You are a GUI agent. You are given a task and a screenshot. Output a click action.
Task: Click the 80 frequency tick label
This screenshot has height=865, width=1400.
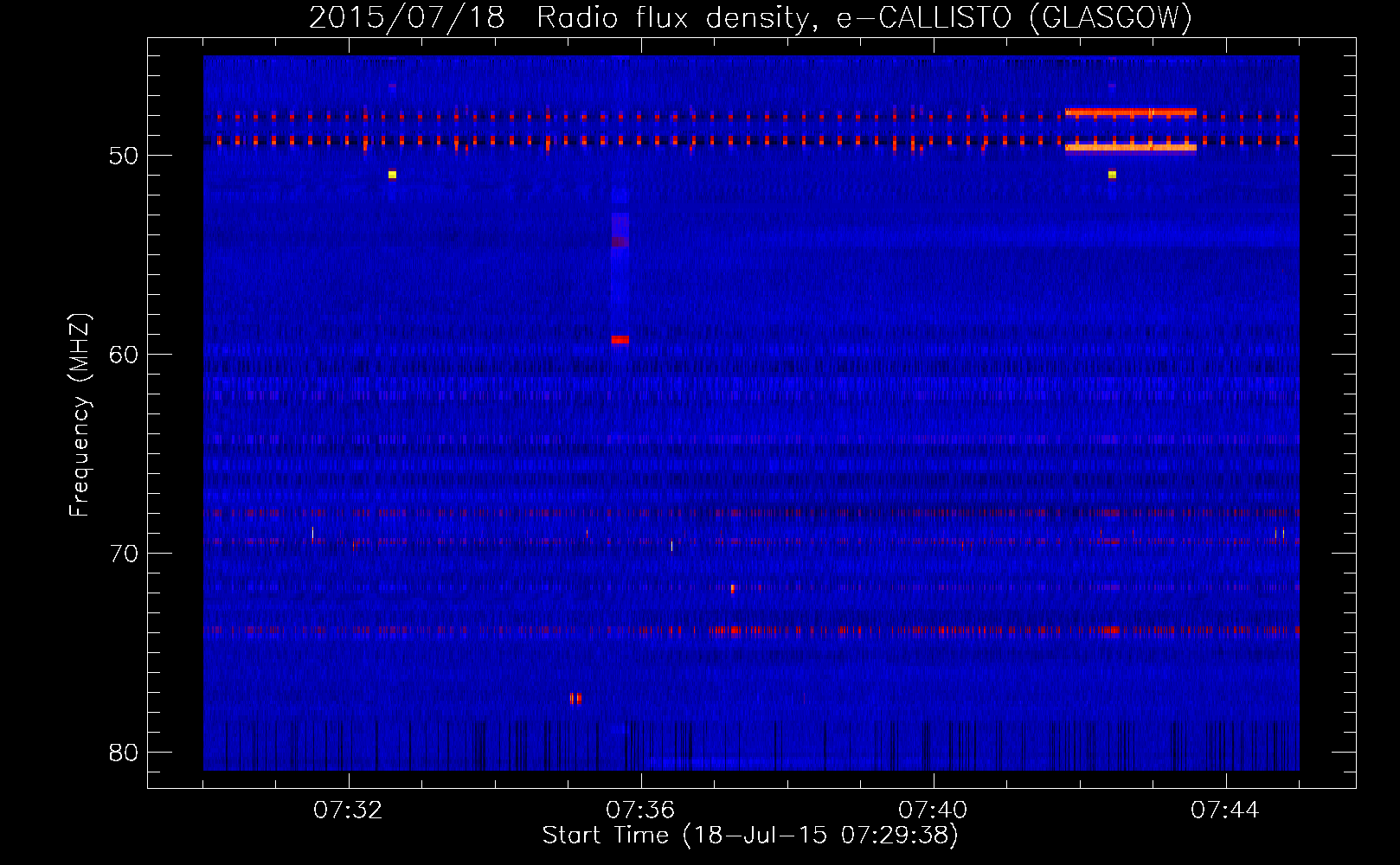point(124,753)
